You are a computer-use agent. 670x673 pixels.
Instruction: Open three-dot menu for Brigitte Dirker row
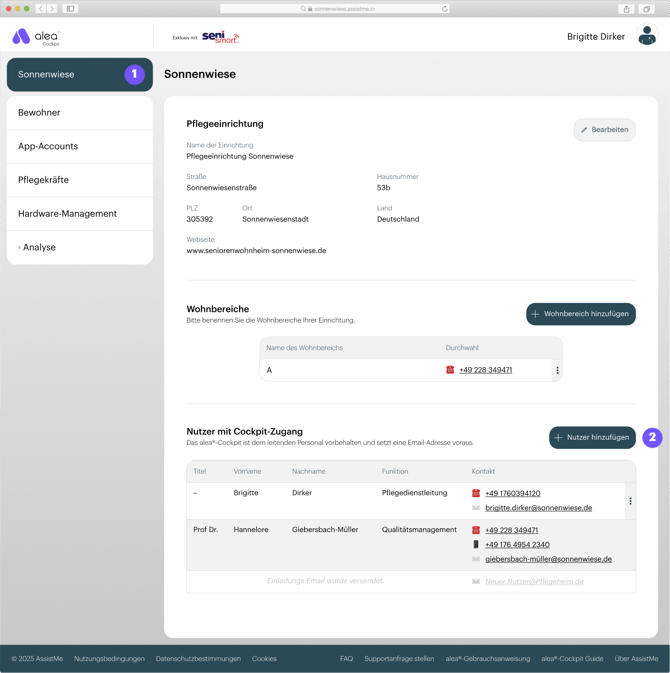[630, 501]
